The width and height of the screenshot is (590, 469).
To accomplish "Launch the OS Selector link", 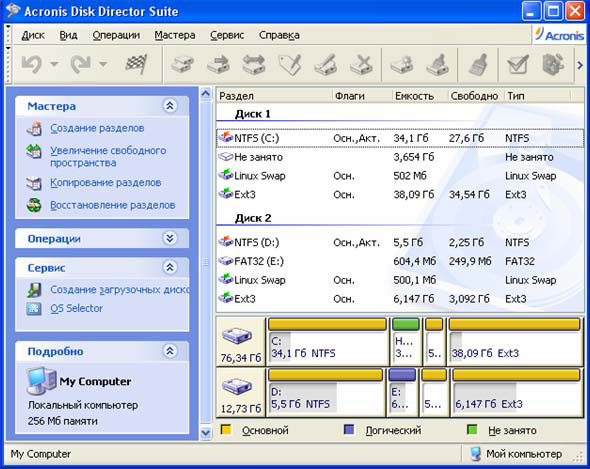I will 76,308.
